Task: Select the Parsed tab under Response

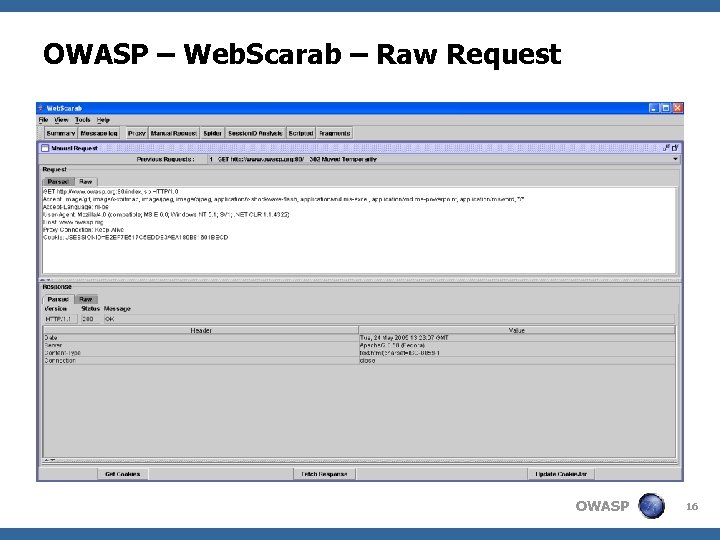Action: (x=58, y=299)
